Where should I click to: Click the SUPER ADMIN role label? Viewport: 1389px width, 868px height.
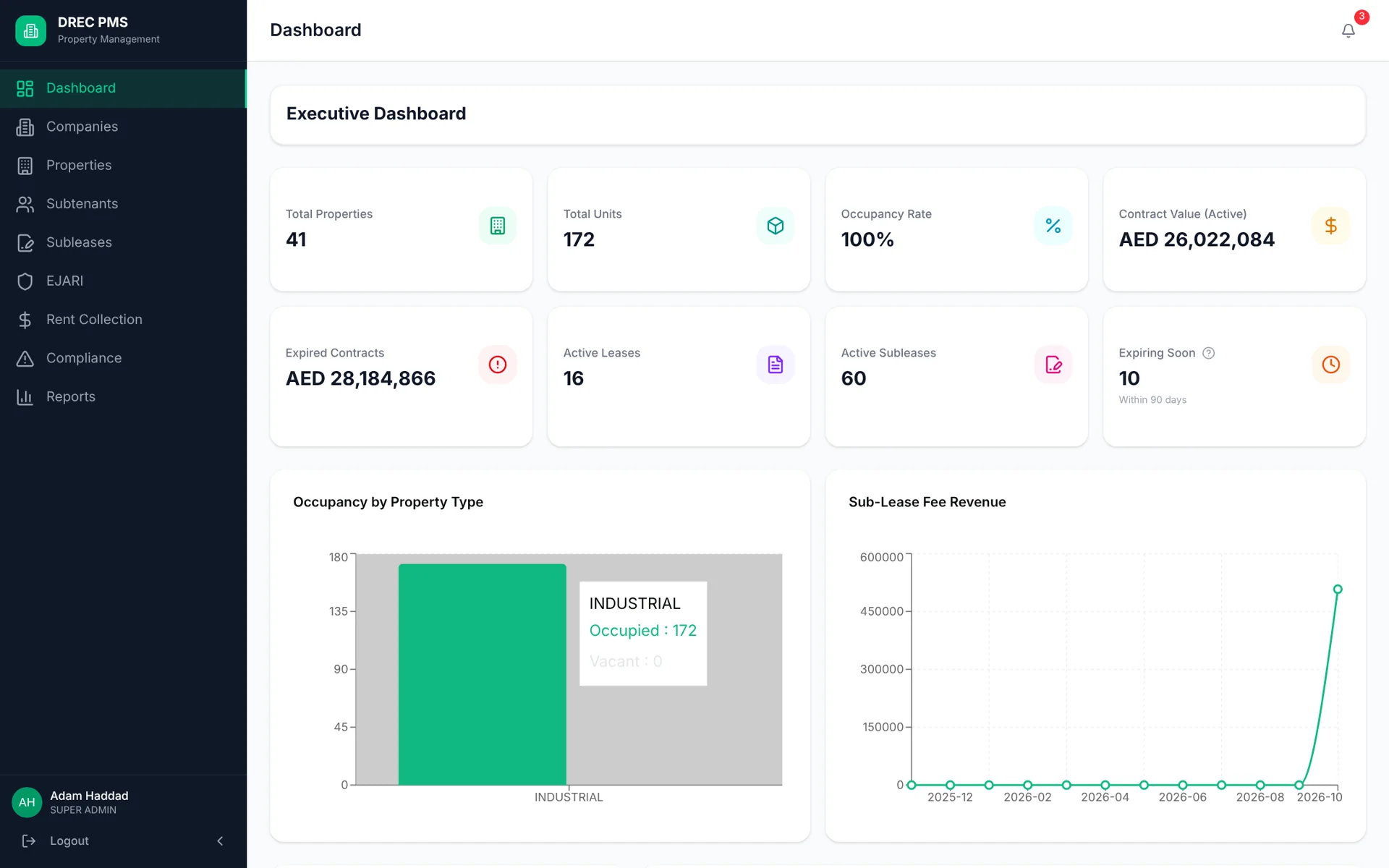point(83,810)
